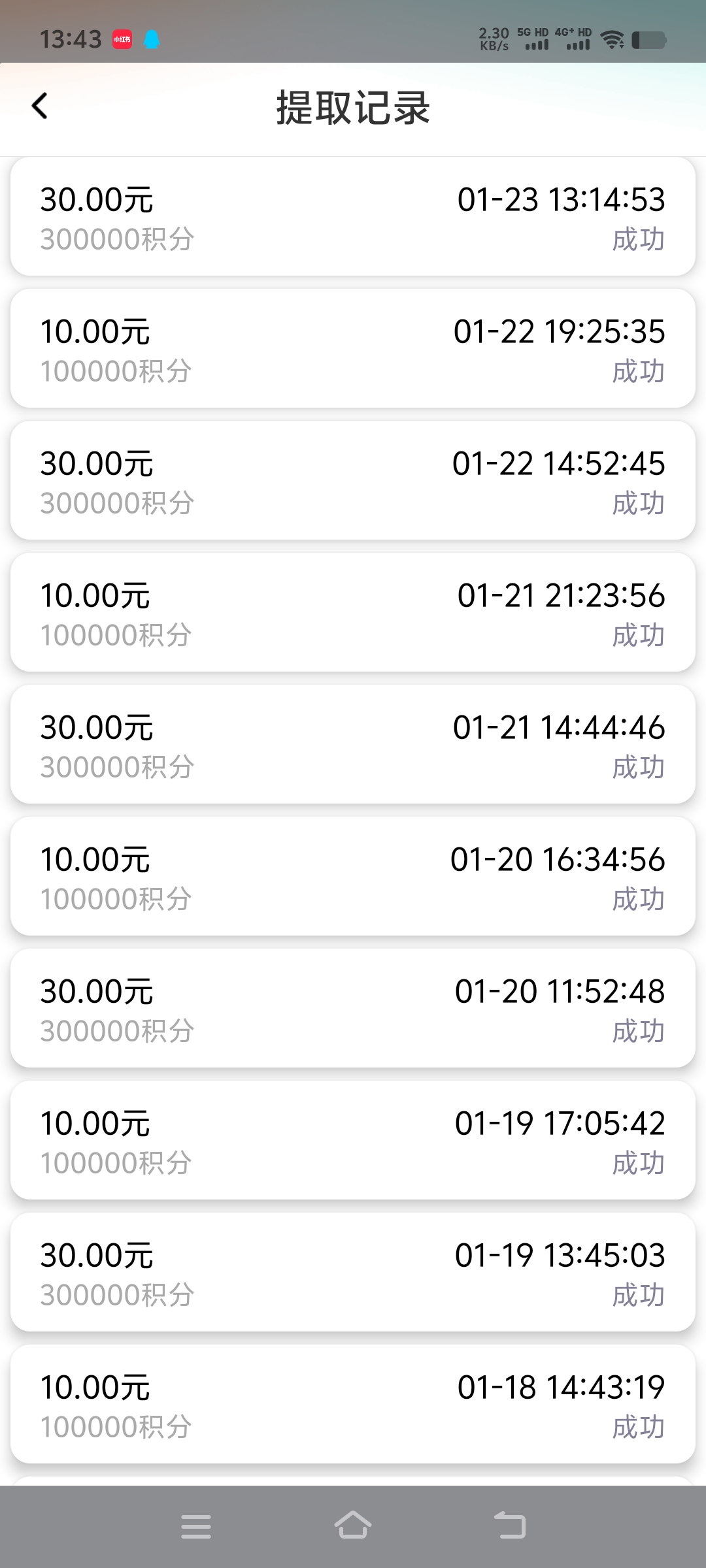Tap the blue QQ notification icon
Screen dimensions: 706x1568
[x=152, y=39]
